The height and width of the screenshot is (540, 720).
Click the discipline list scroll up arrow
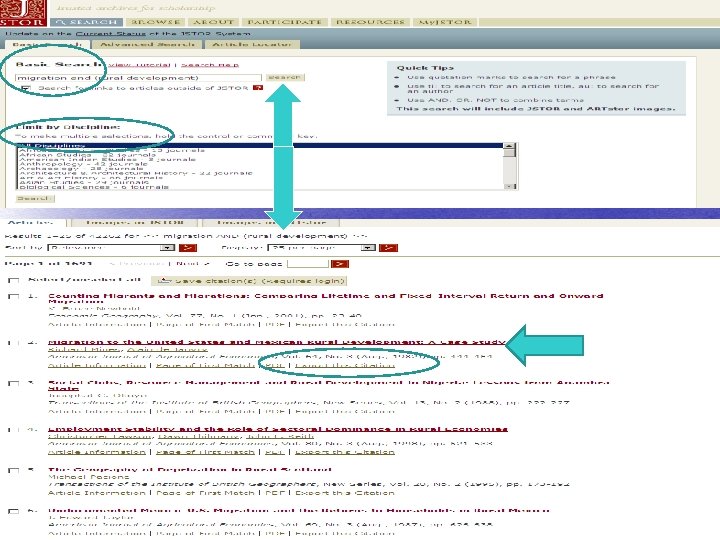[509, 146]
